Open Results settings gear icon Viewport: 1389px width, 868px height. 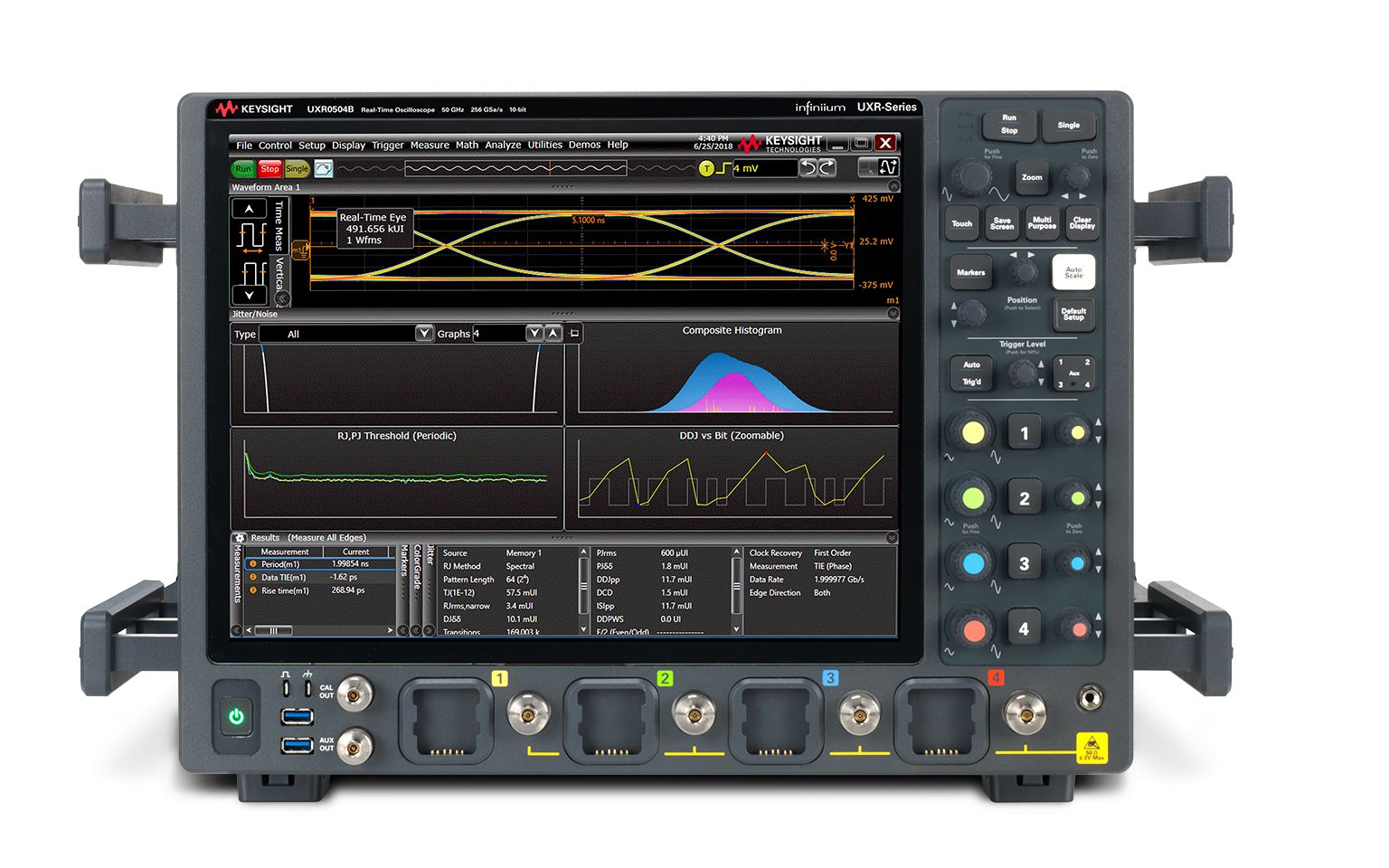240,538
